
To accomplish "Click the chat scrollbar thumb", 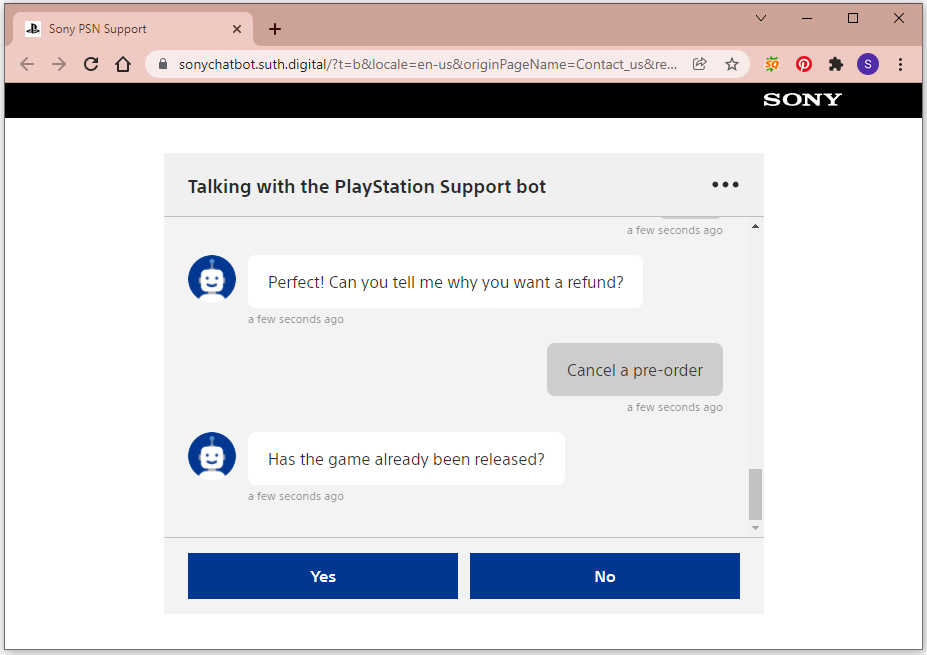I will (x=755, y=494).
